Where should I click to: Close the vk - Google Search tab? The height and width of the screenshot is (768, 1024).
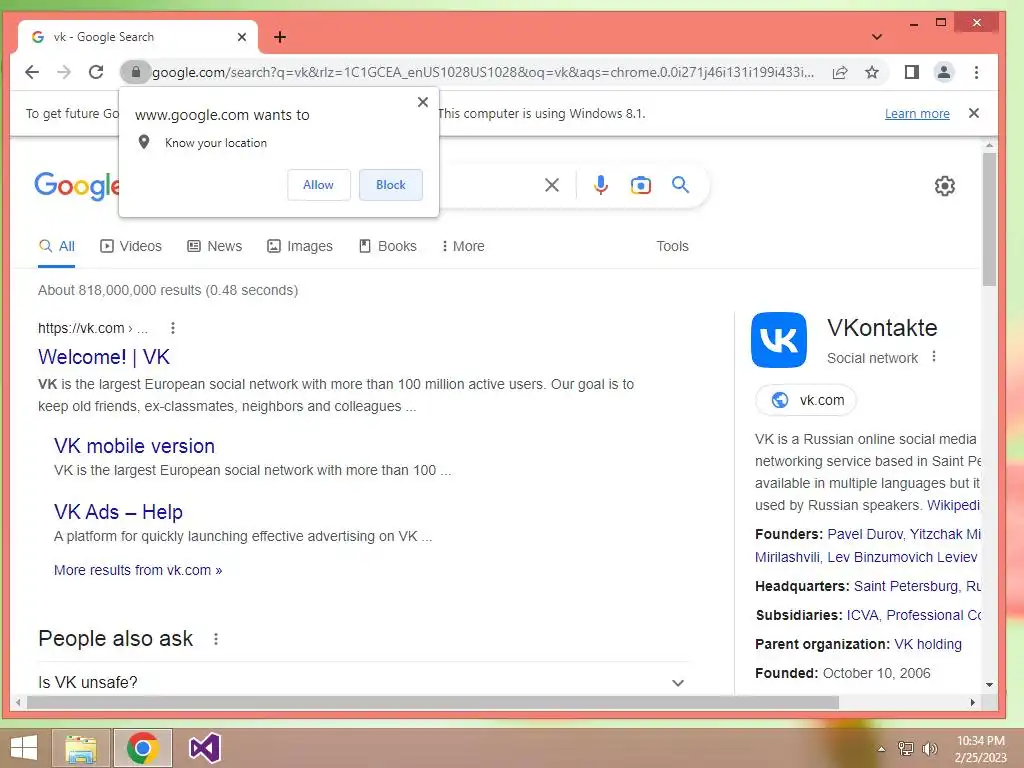(x=242, y=37)
